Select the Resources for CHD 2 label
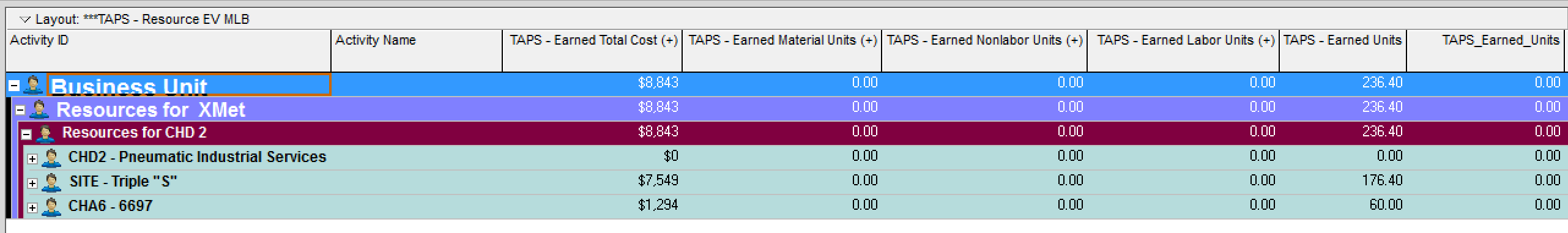This screenshot has width=1568, height=233. (135, 133)
